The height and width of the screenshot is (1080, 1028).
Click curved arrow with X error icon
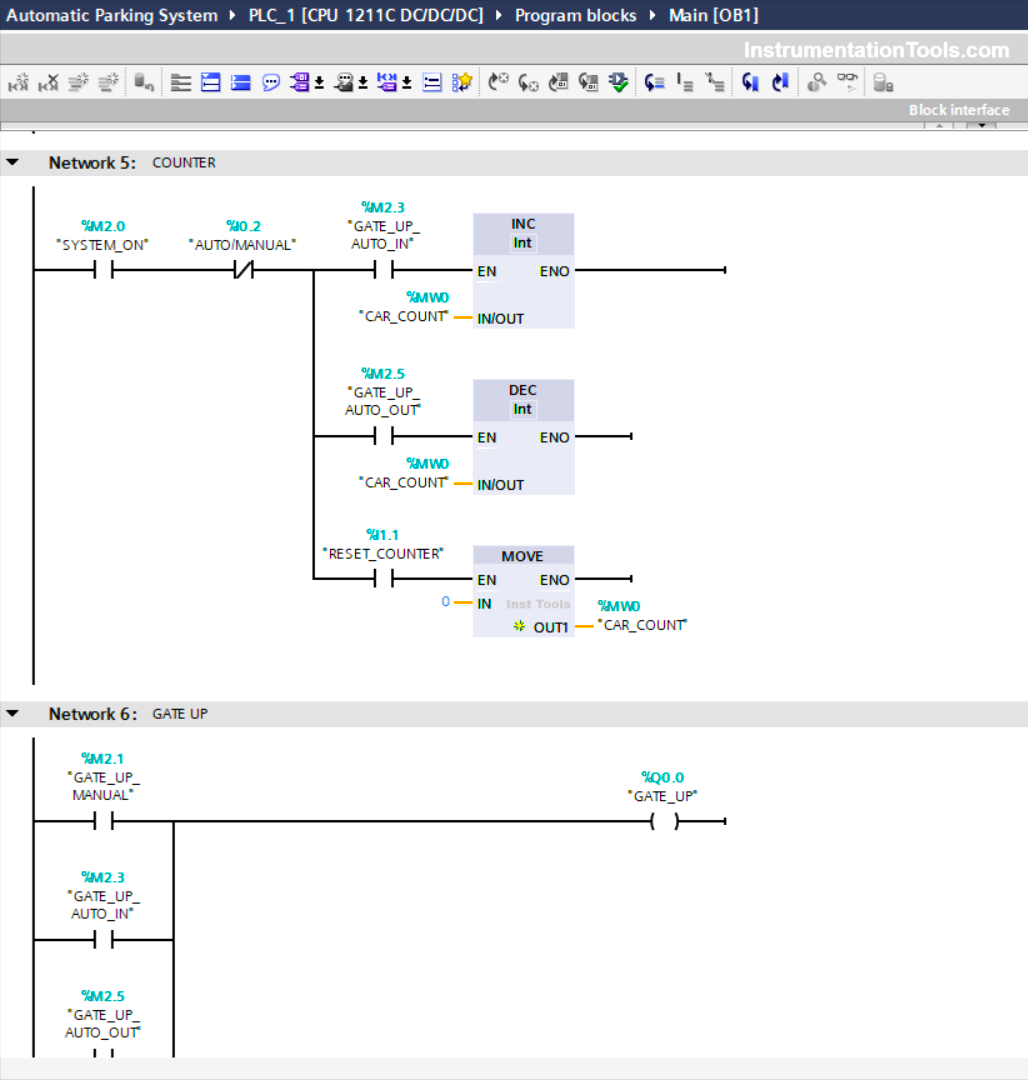click(498, 83)
